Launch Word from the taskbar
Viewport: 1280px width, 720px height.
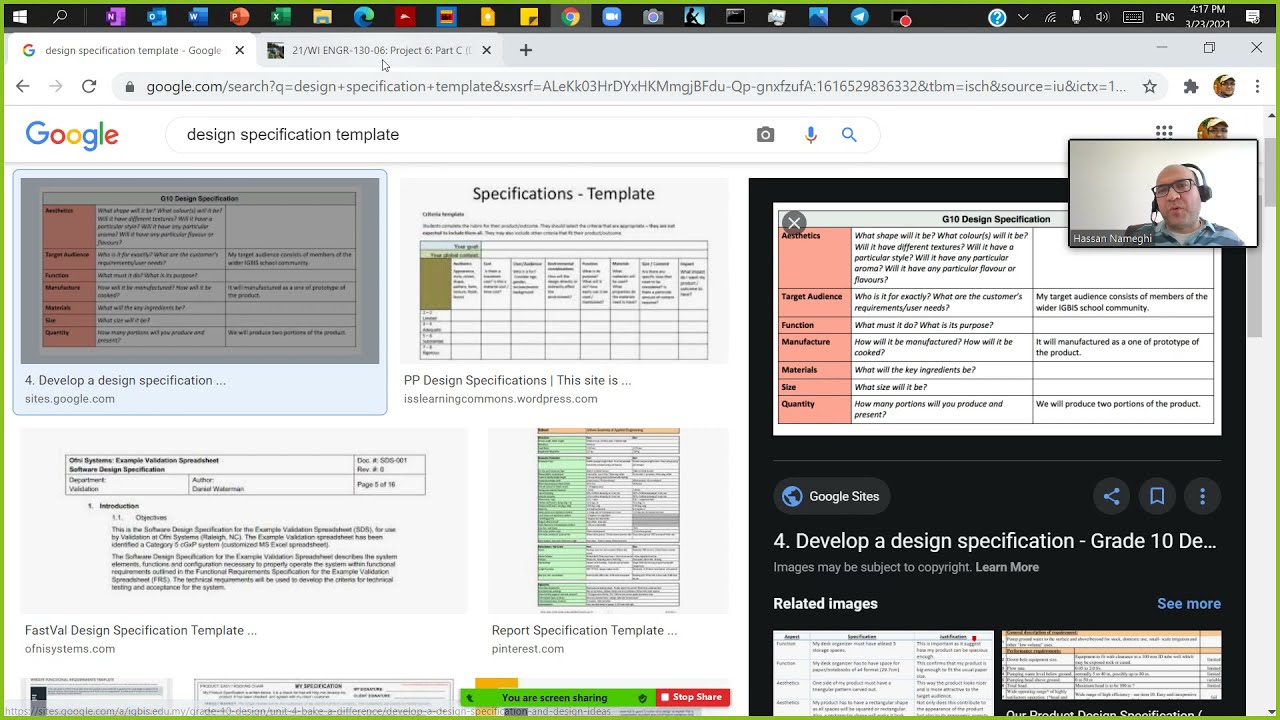(x=198, y=17)
